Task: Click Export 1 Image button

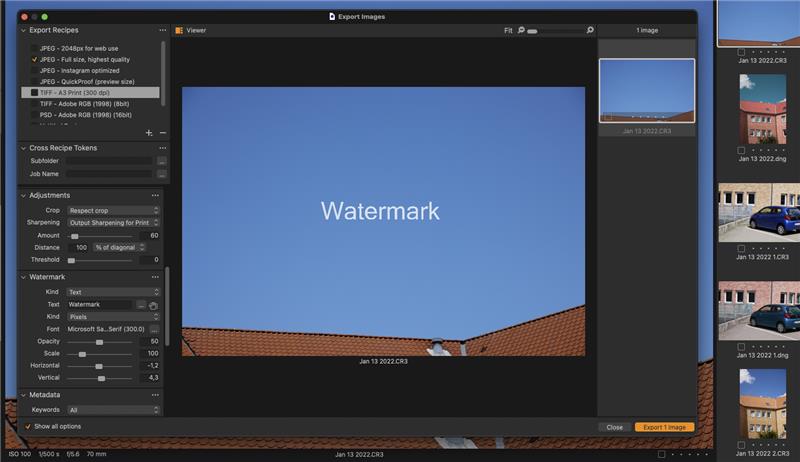Action: (x=664, y=427)
